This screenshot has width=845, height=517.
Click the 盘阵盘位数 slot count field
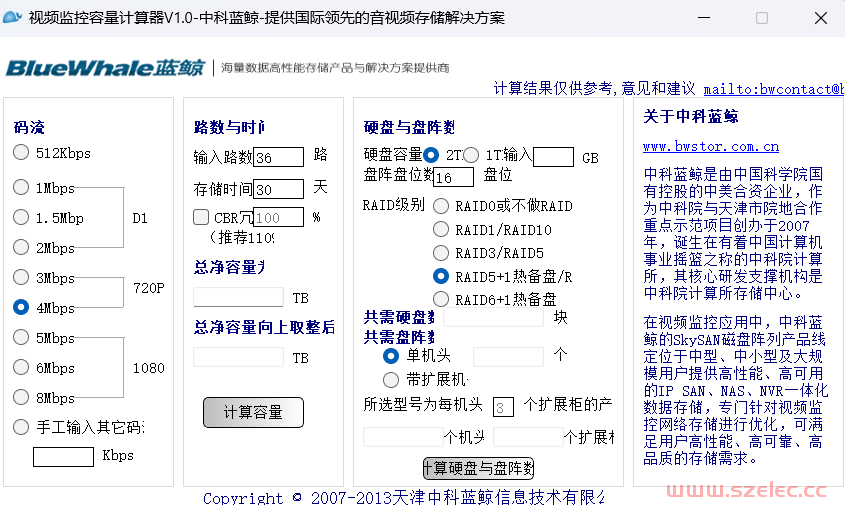tap(454, 177)
